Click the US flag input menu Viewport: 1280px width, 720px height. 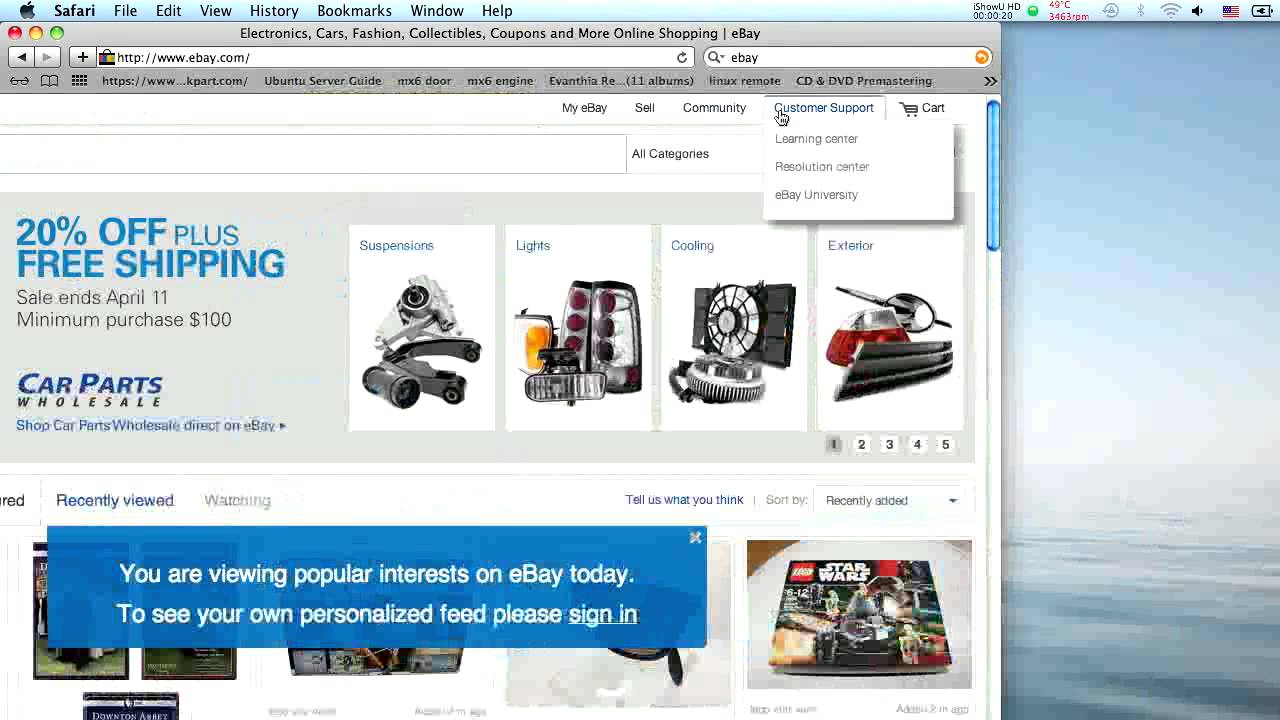click(1231, 11)
